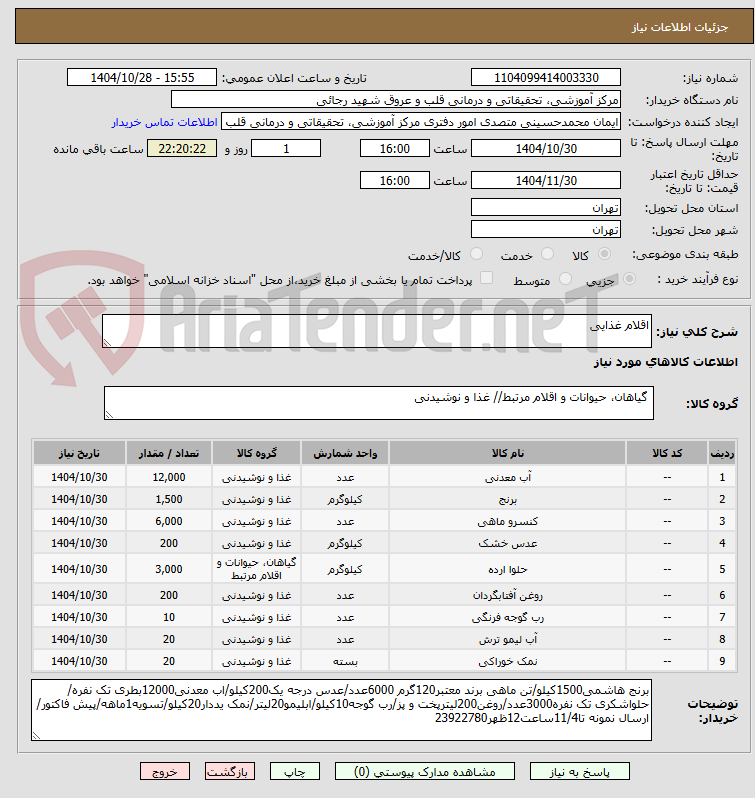The image size is (755, 798).
Task: Click the بسته unit cell
Action: (345, 661)
